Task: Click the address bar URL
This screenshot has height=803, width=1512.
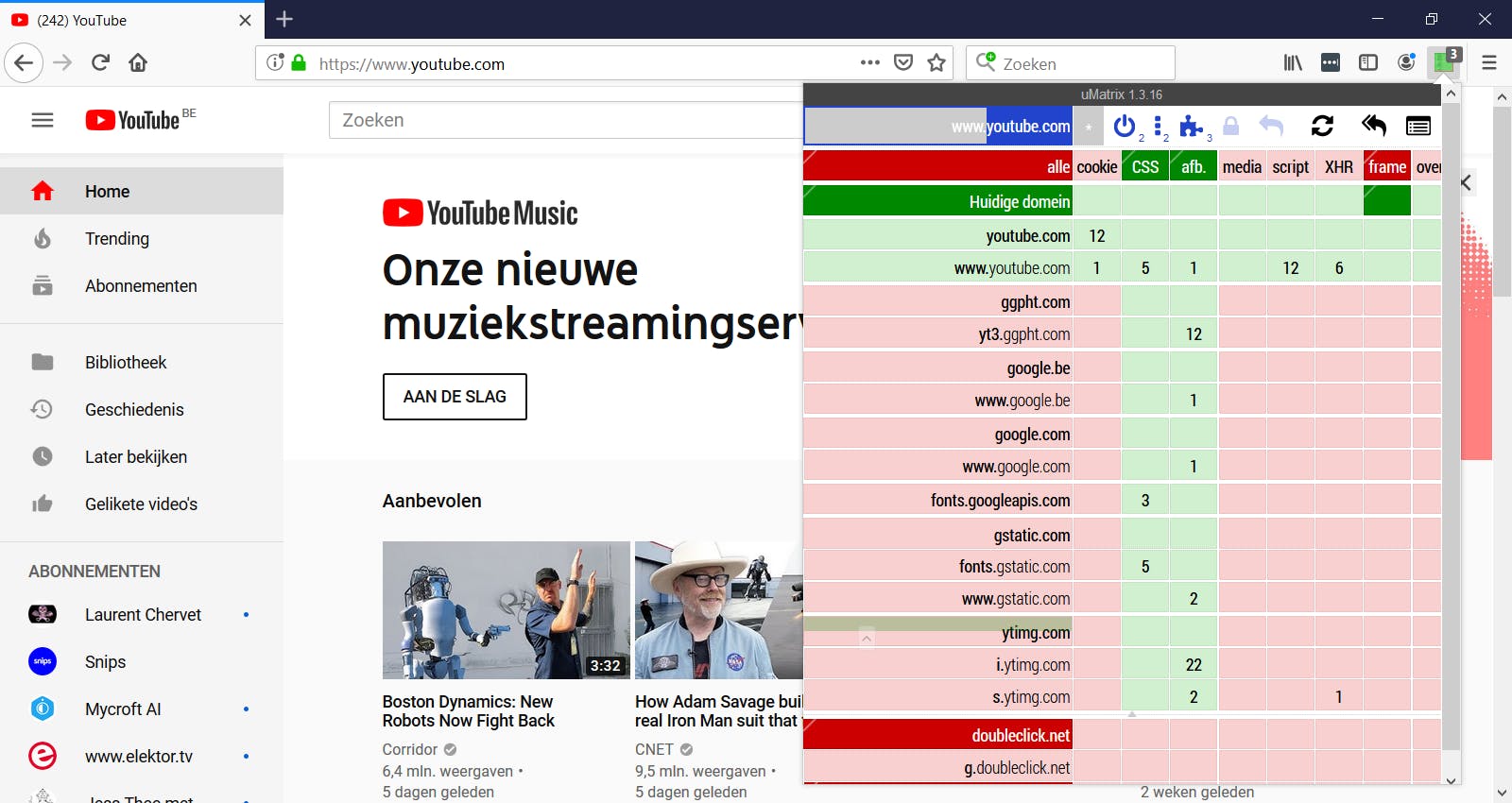Action: point(412,63)
